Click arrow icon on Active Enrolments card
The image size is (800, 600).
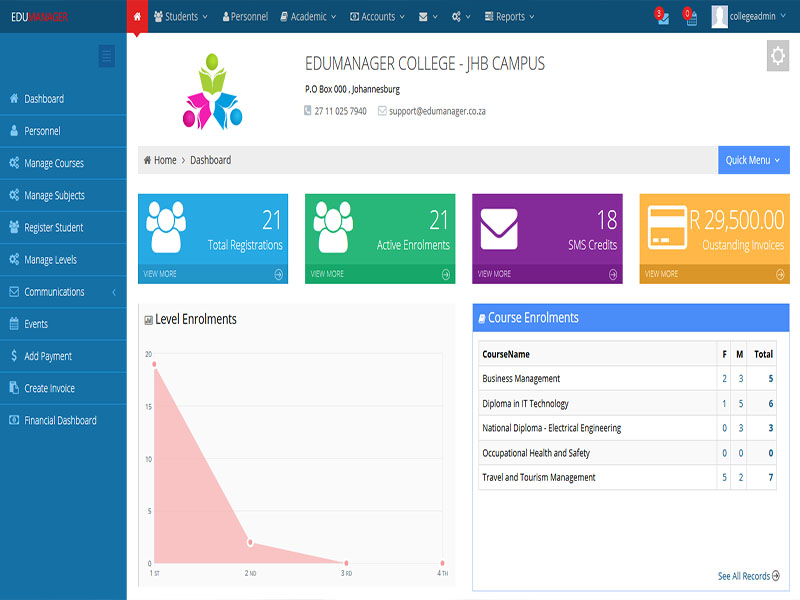coord(446,274)
